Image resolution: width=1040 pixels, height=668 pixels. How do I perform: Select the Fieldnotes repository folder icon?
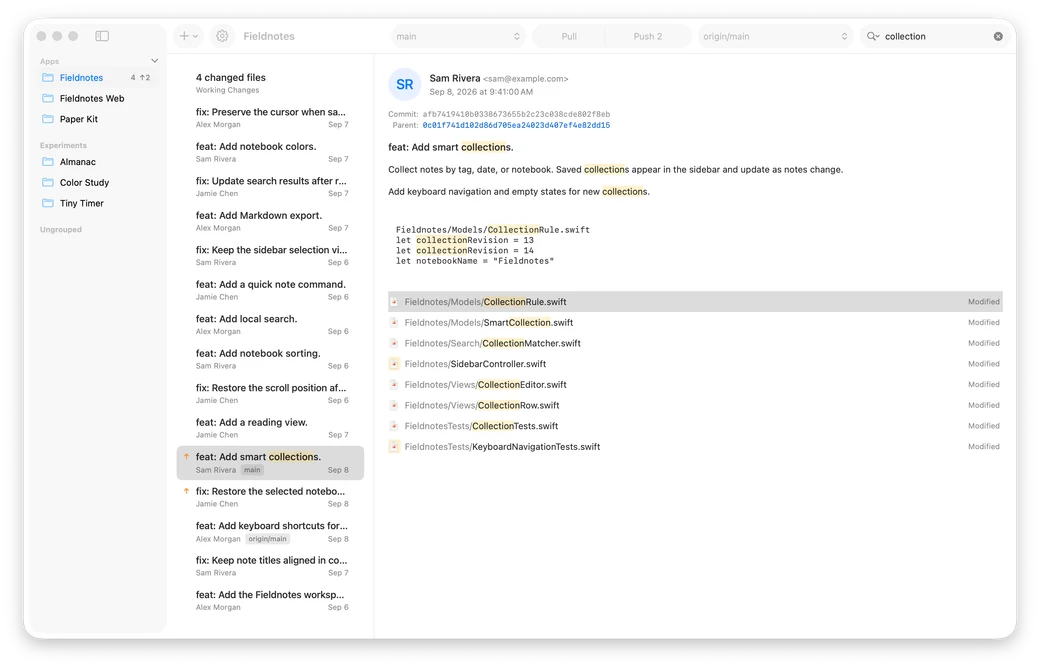pyautogui.click(x=48, y=78)
